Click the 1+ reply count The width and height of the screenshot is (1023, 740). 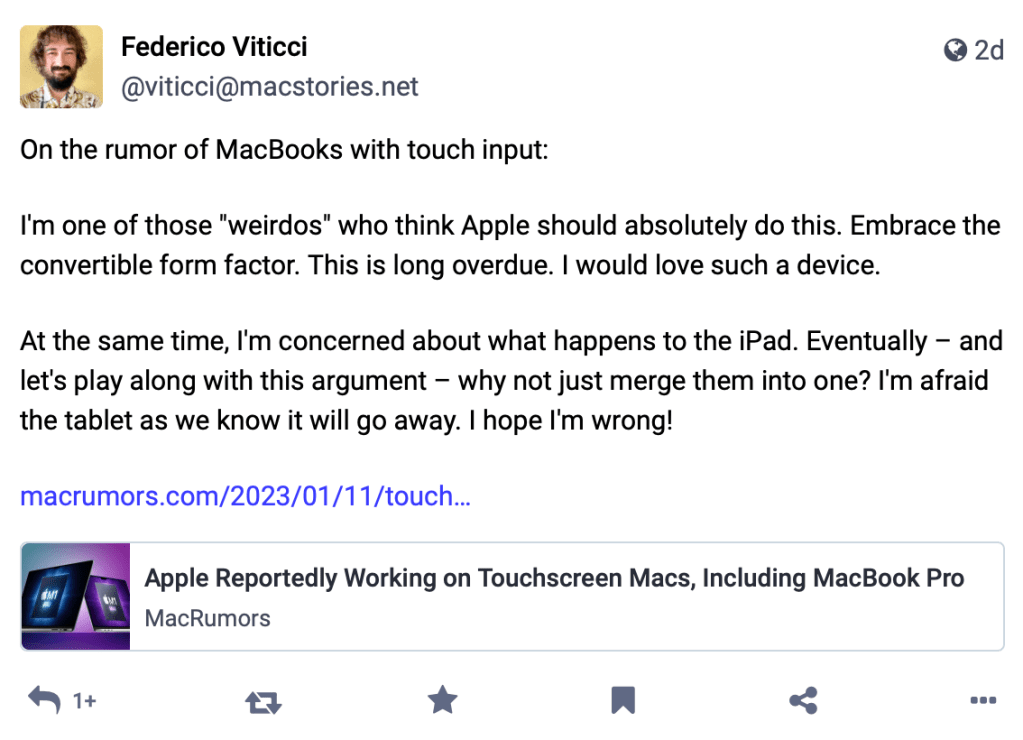point(85,702)
